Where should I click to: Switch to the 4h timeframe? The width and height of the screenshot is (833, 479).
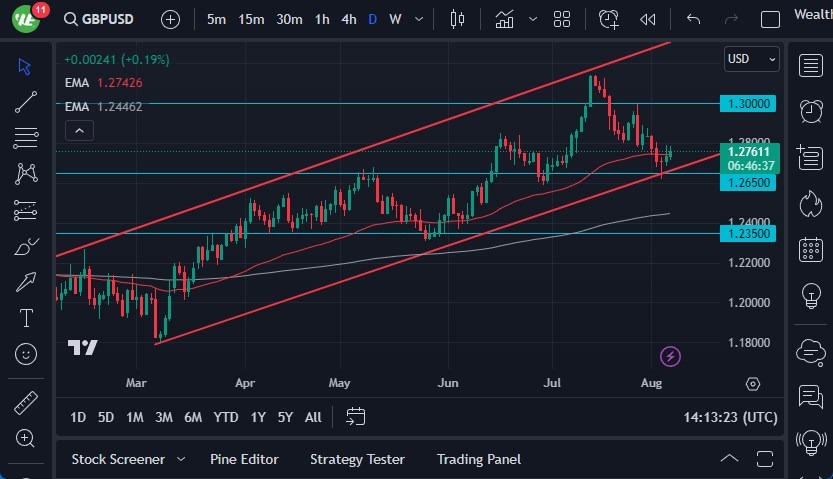348,19
